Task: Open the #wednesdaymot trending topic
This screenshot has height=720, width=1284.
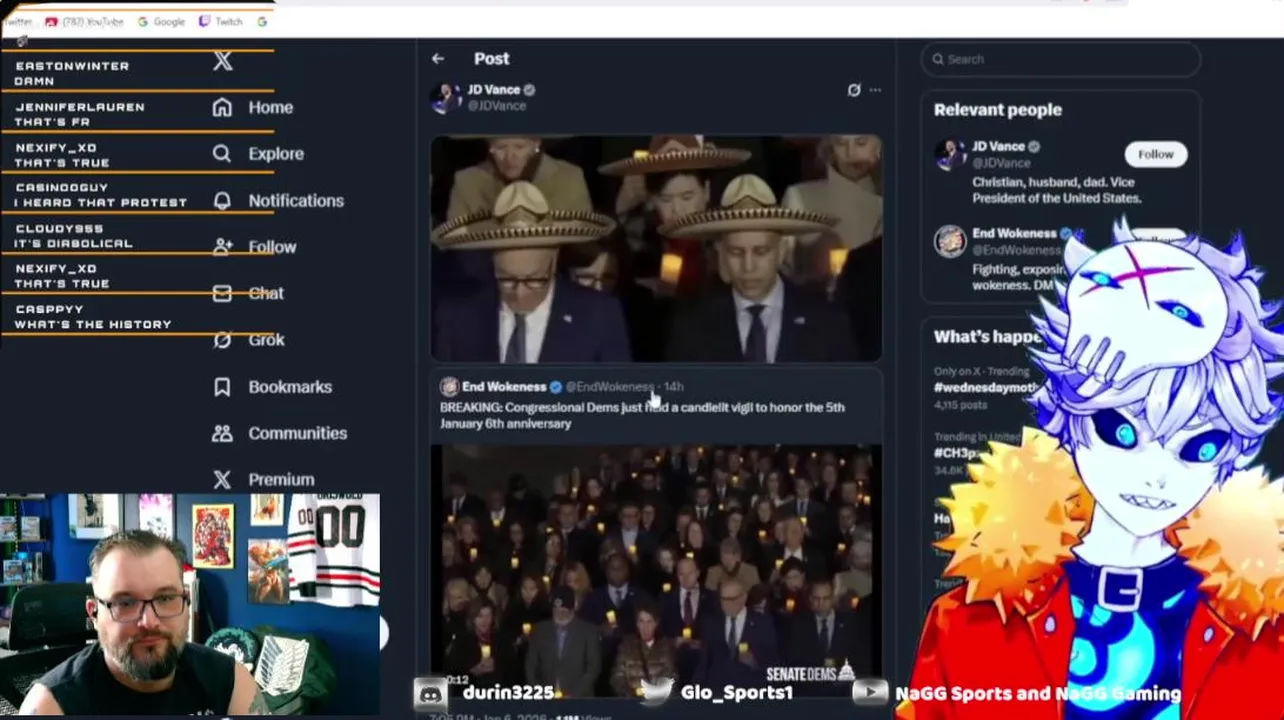Action: (x=985, y=387)
